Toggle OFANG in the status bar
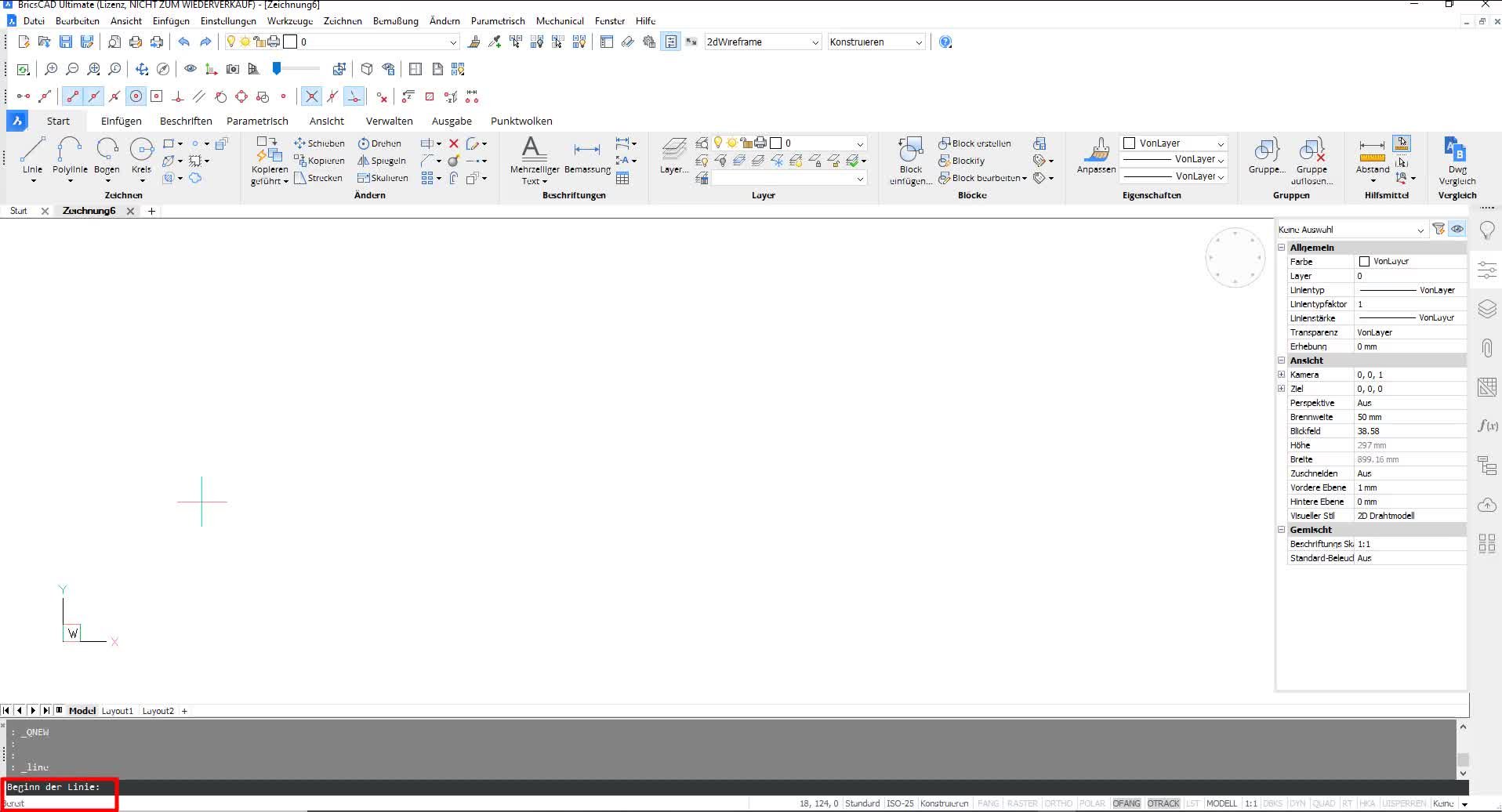Image resolution: width=1502 pixels, height=812 pixels. tap(1126, 803)
